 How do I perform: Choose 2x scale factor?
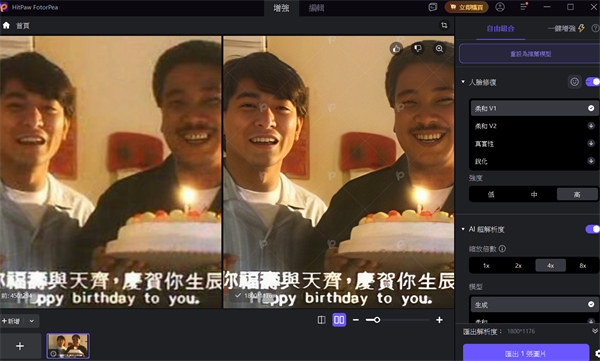(518, 266)
